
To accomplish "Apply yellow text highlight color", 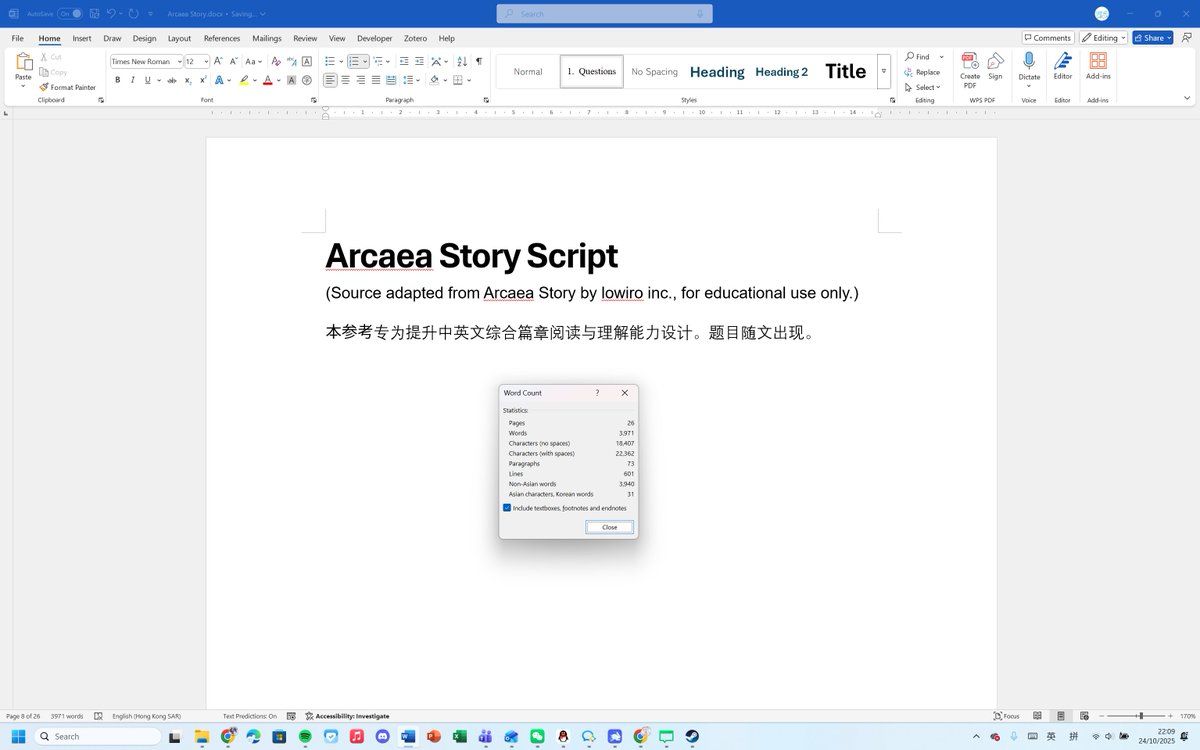I will [244, 80].
